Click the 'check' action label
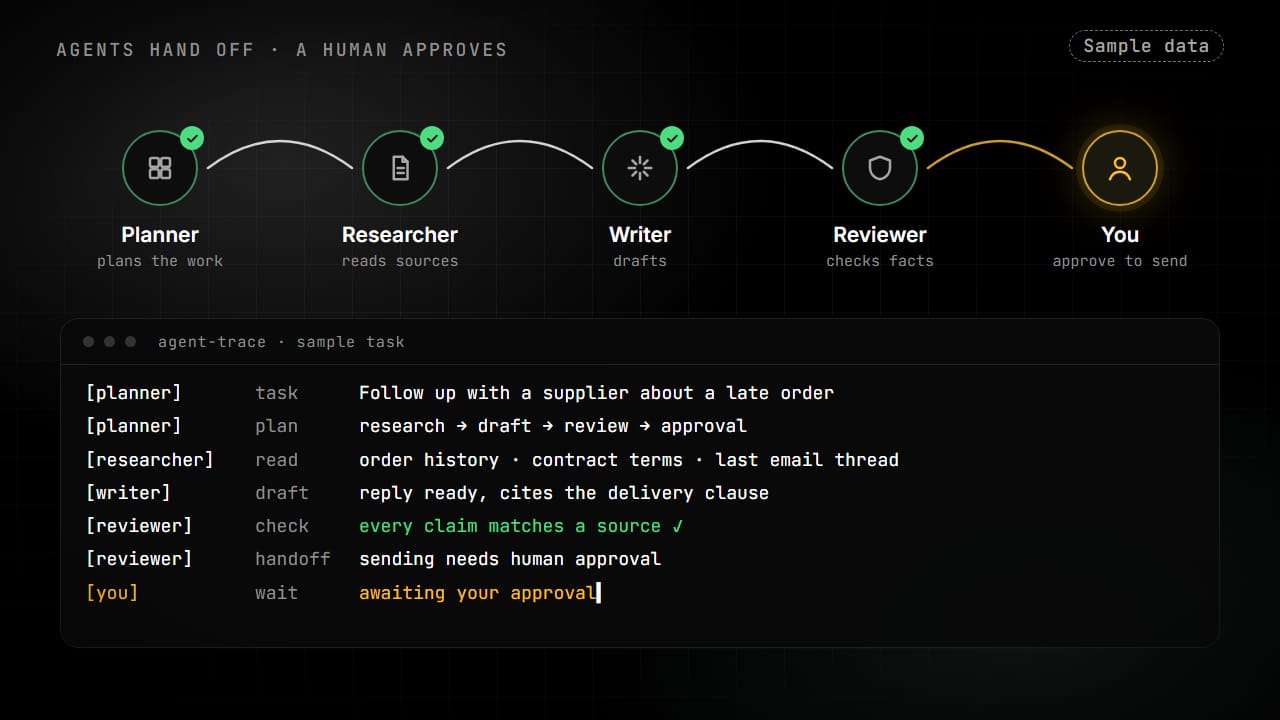The height and width of the screenshot is (720, 1280). click(282, 526)
